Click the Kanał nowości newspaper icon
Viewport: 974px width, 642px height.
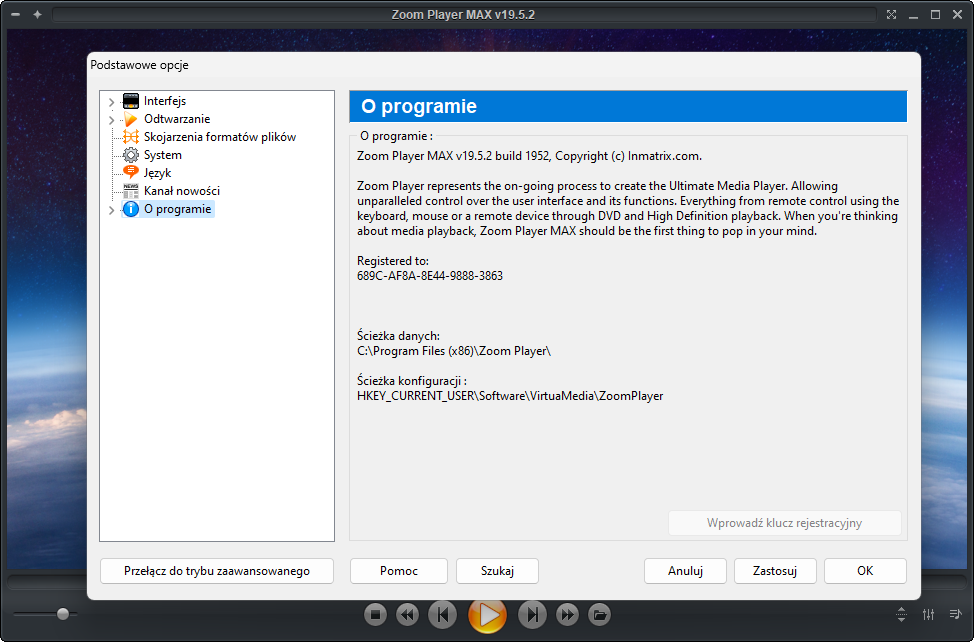(130, 191)
